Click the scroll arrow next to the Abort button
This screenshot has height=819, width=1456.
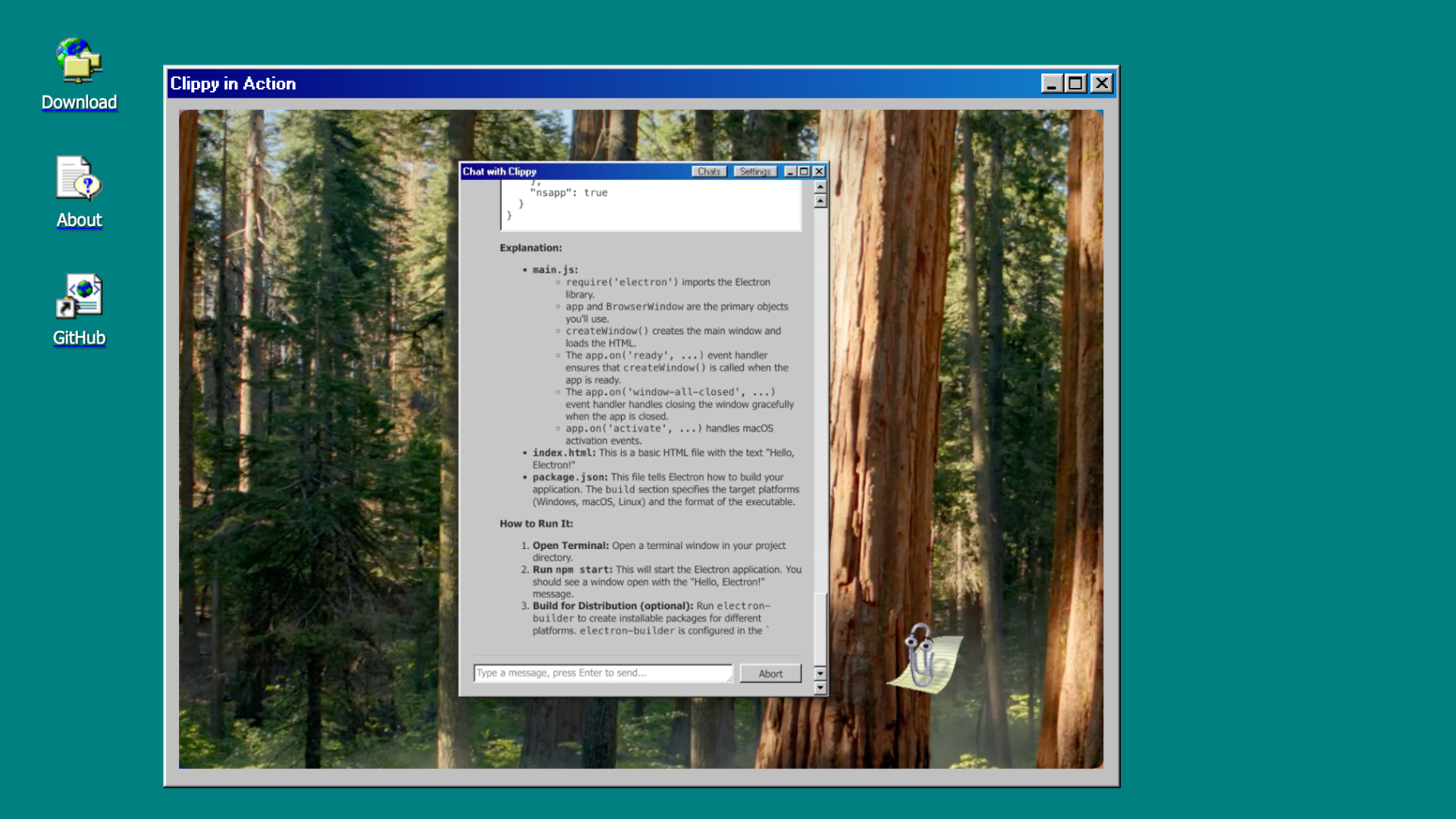[x=820, y=673]
